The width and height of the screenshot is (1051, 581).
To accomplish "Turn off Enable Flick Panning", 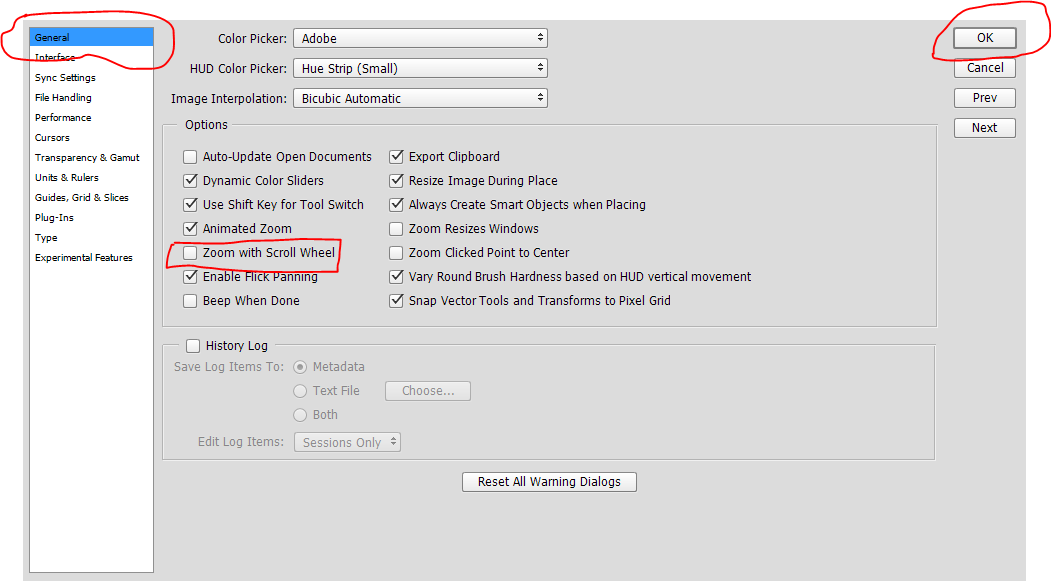I will click(x=190, y=276).
